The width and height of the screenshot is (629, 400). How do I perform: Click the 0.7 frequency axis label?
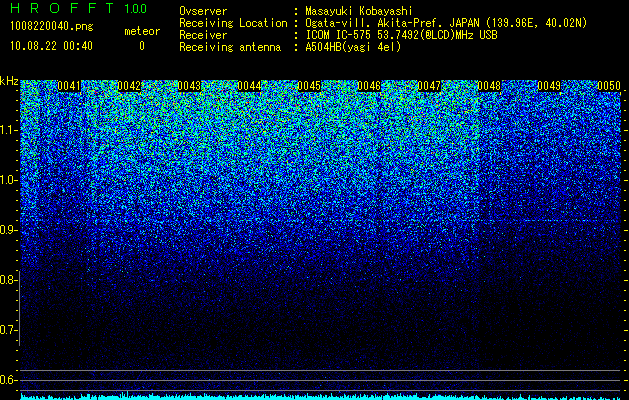point(8,330)
